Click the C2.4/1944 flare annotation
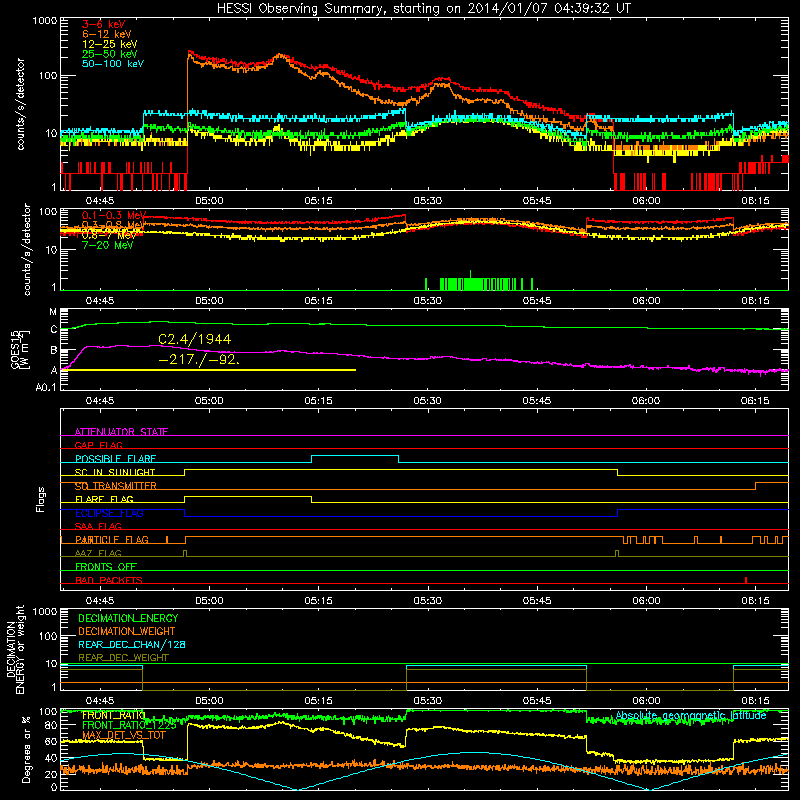The width and height of the screenshot is (800, 800). pyautogui.click(x=194, y=339)
